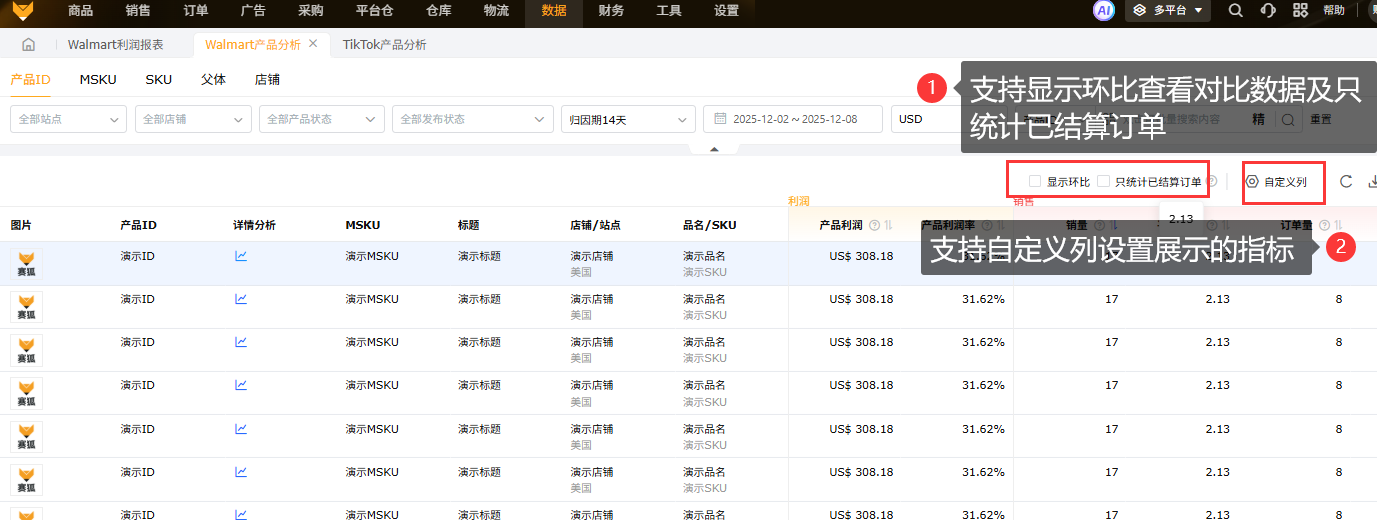1377x520 pixels.
Task: Close the Walmart产品分析 tab
Action: [x=313, y=44]
